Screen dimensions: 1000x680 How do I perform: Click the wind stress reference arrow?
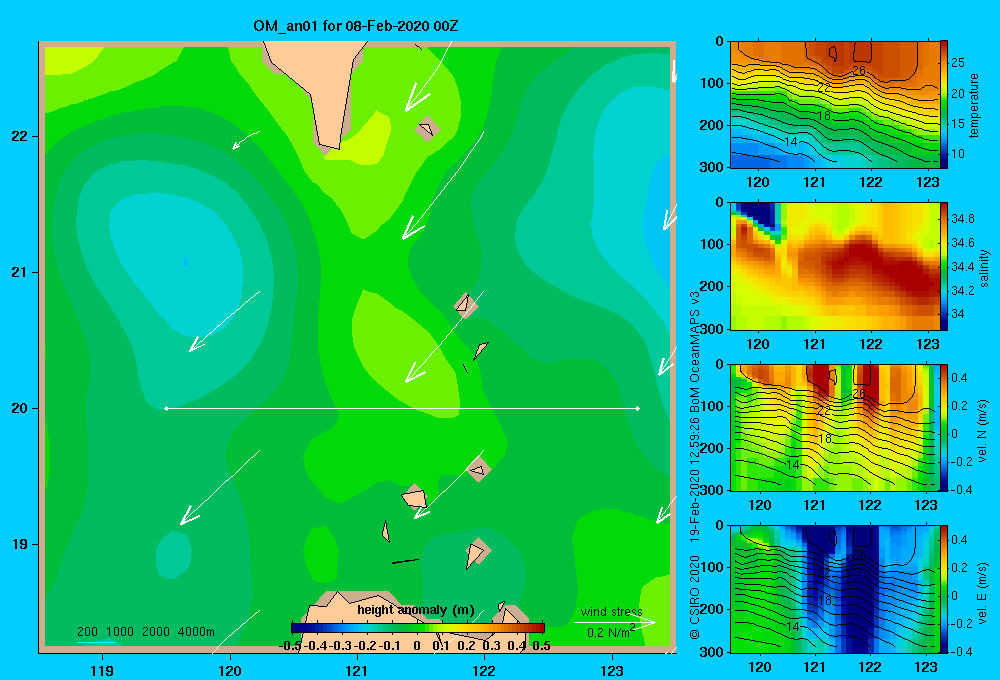point(614,623)
